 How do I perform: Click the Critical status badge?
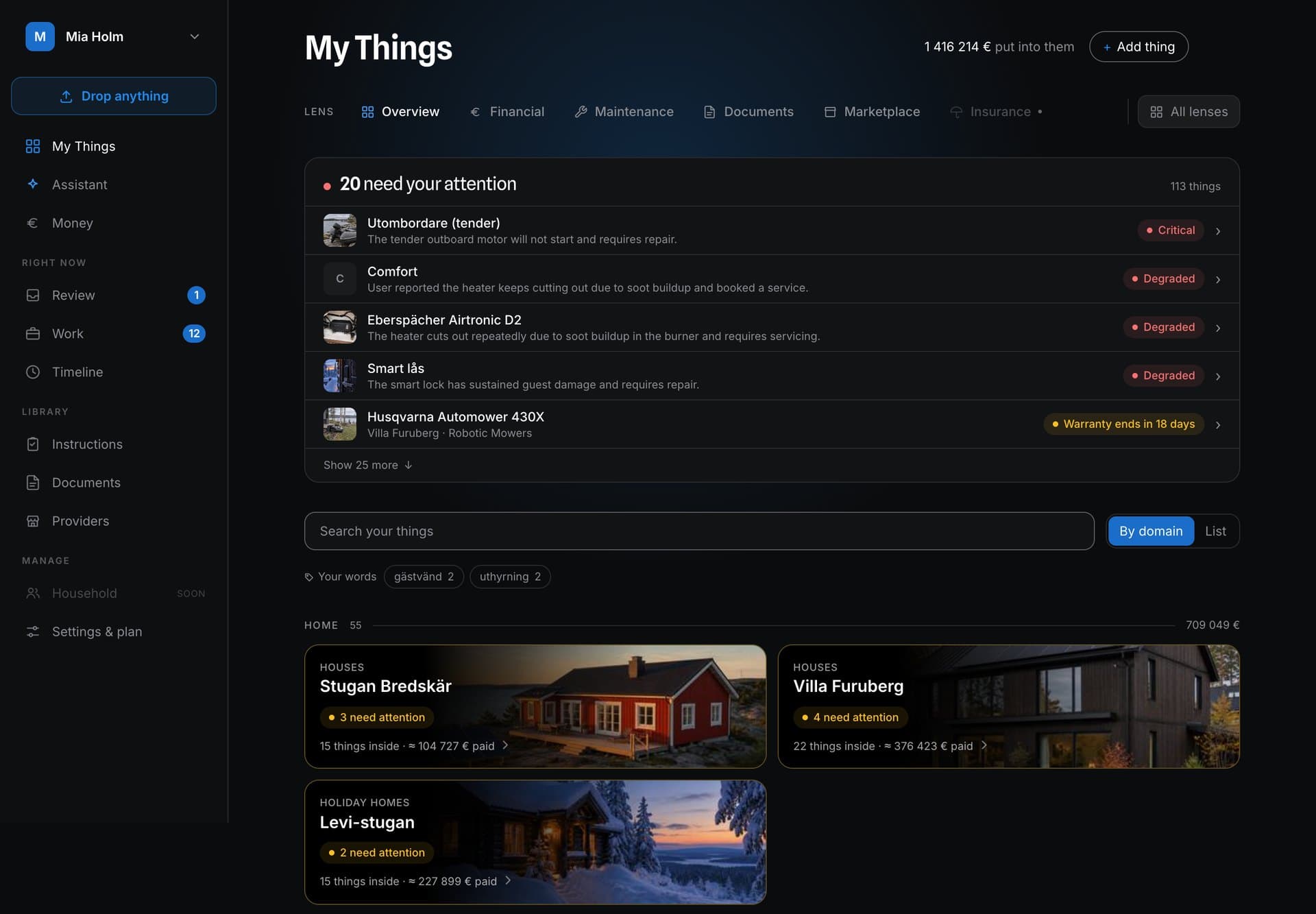coord(1171,230)
